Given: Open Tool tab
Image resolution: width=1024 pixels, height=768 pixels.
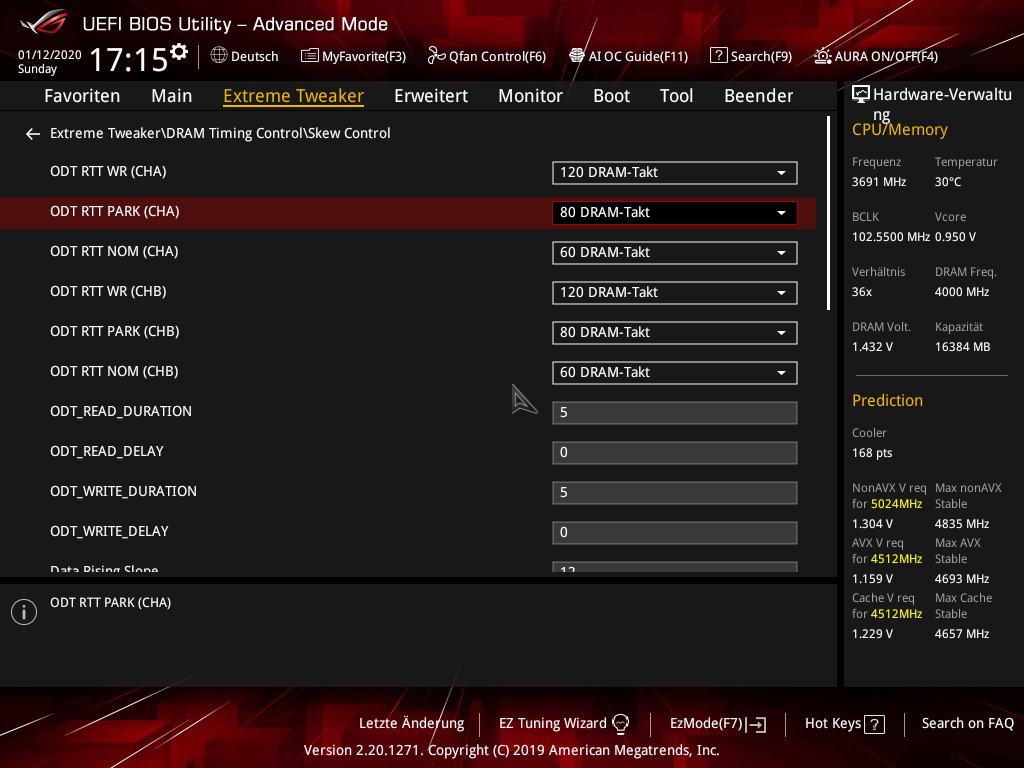Looking at the screenshot, I should (676, 96).
